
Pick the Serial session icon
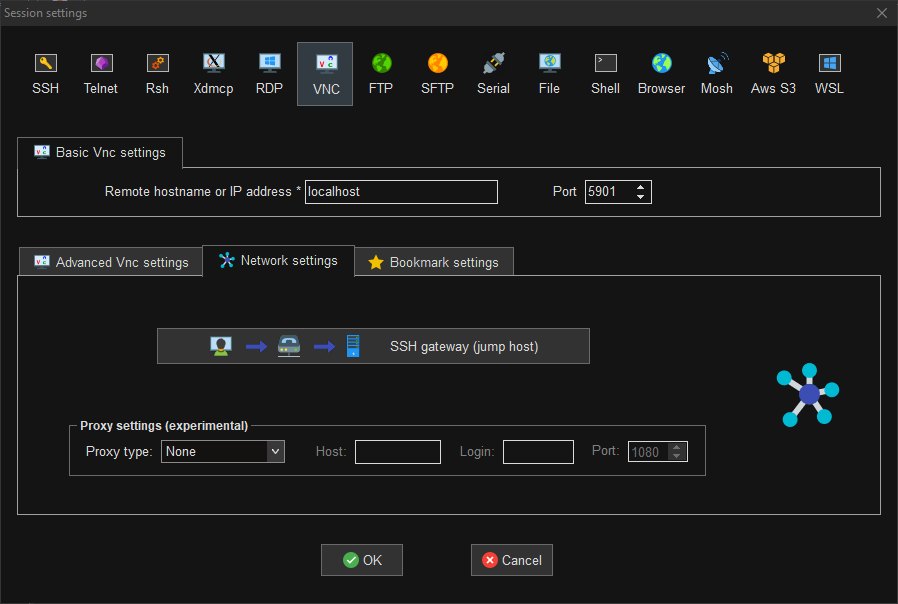click(x=493, y=74)
